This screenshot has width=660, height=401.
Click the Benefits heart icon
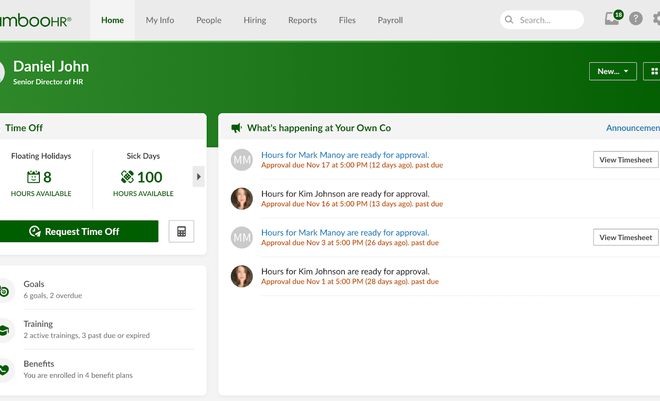tap(4, 370)
